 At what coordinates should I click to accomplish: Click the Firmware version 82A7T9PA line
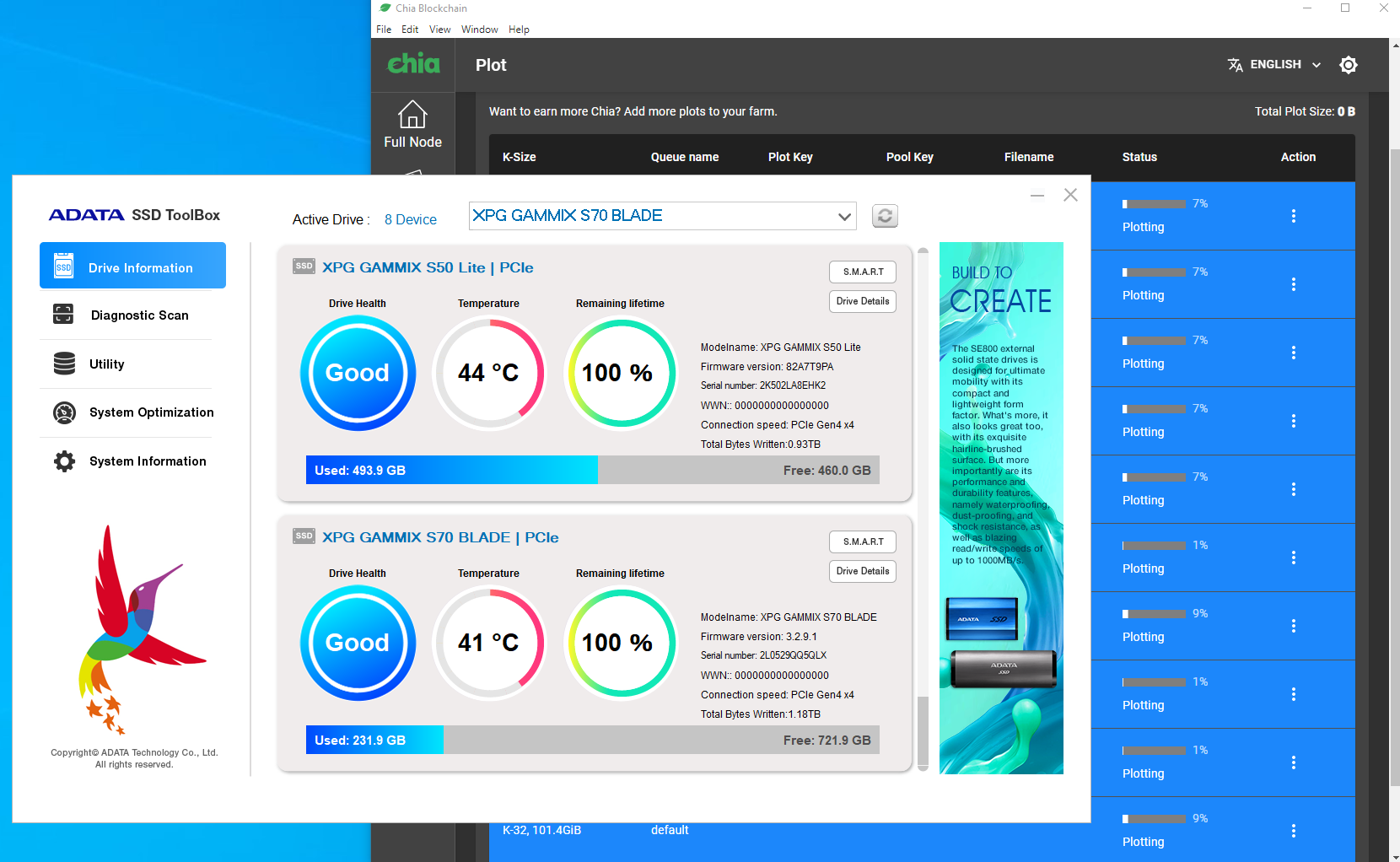coord(767,367)
